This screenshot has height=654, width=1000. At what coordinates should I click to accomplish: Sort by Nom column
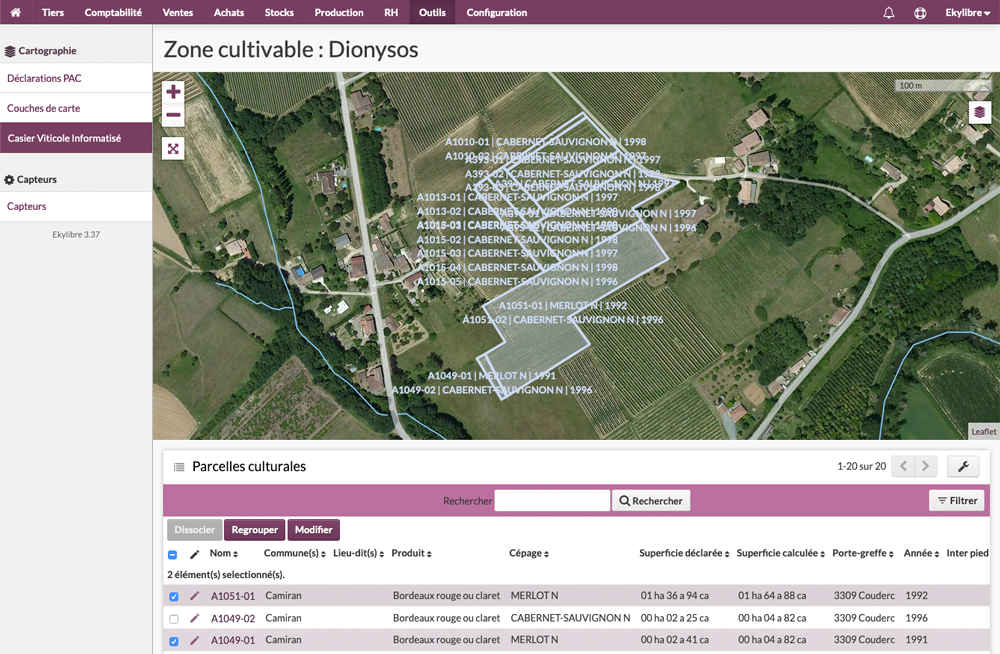click(x=223, y=553)
